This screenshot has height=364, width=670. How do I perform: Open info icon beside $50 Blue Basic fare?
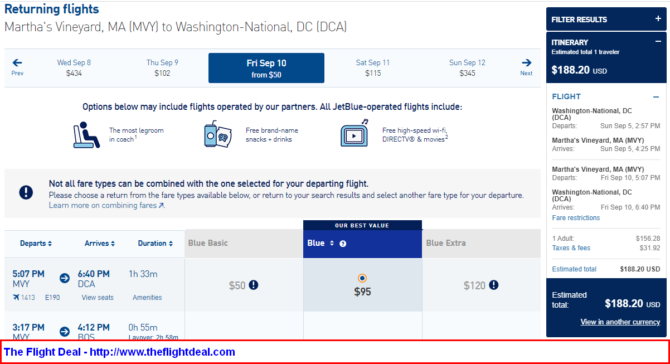point(253,285)
